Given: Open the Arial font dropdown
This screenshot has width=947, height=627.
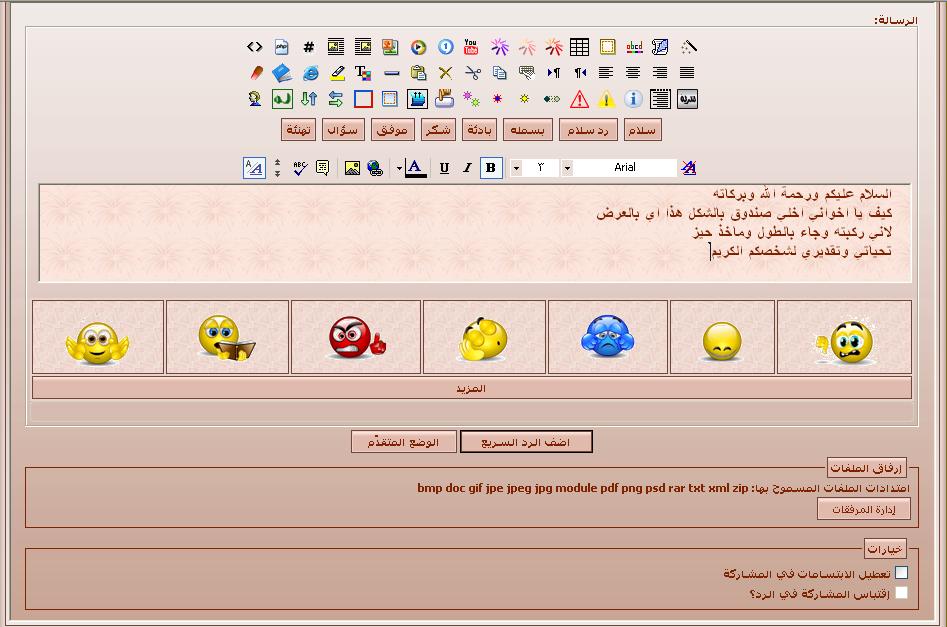Looking at the screenshot, I should click(567, 168).
